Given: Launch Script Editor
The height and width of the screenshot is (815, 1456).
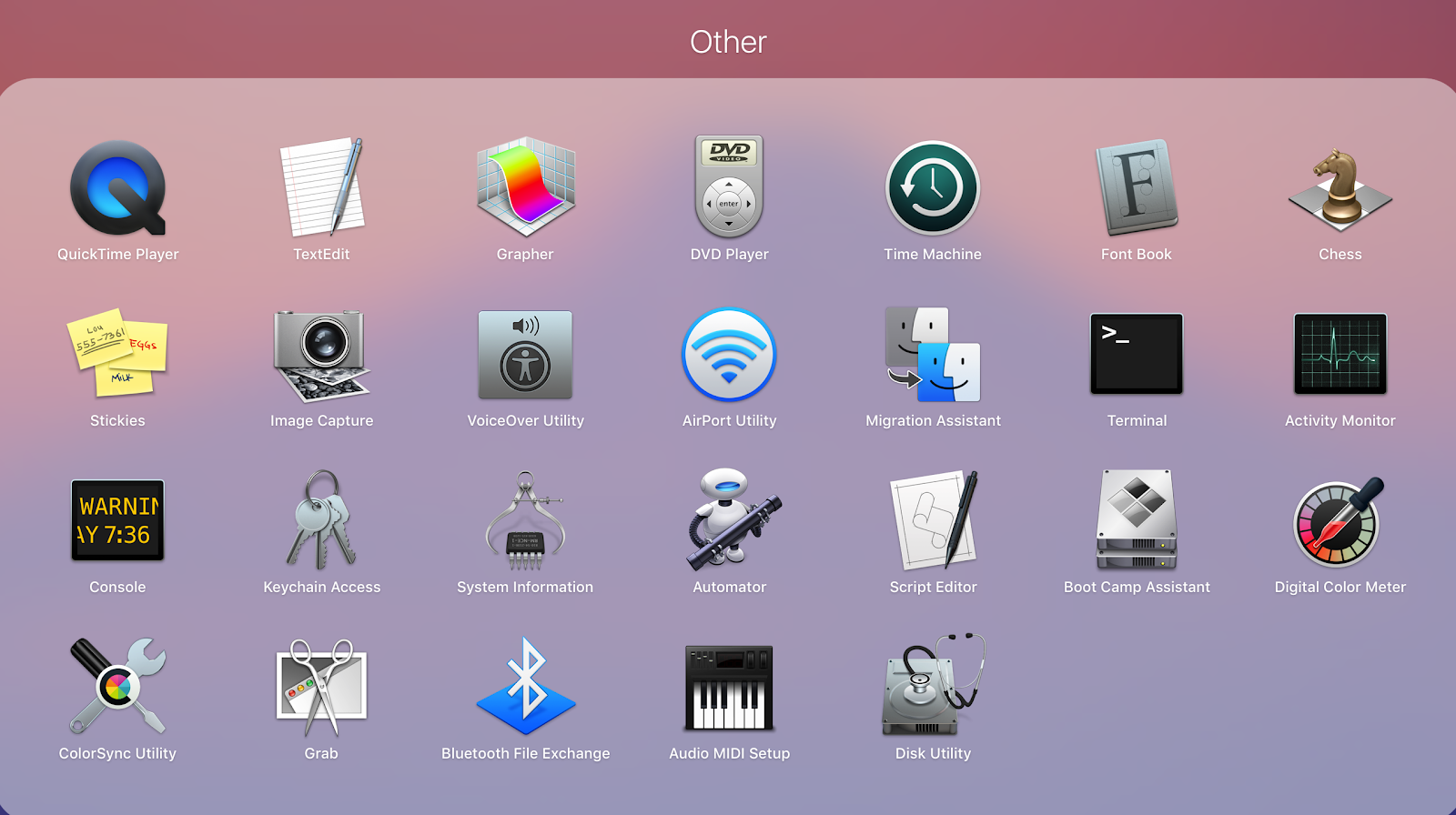Looking at the screenshot, I should [x=933, y=520].
